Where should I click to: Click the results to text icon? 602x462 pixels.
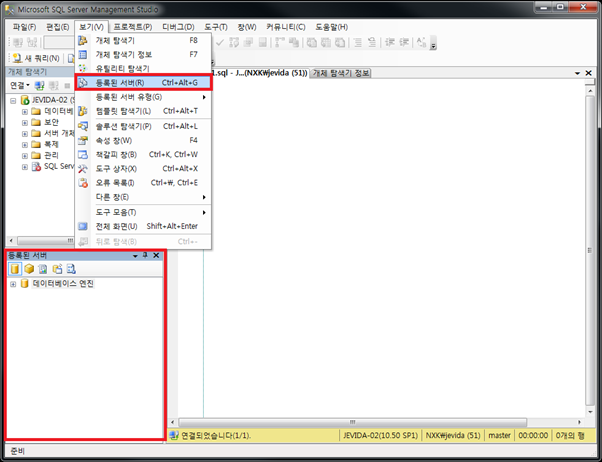[312, 42]
